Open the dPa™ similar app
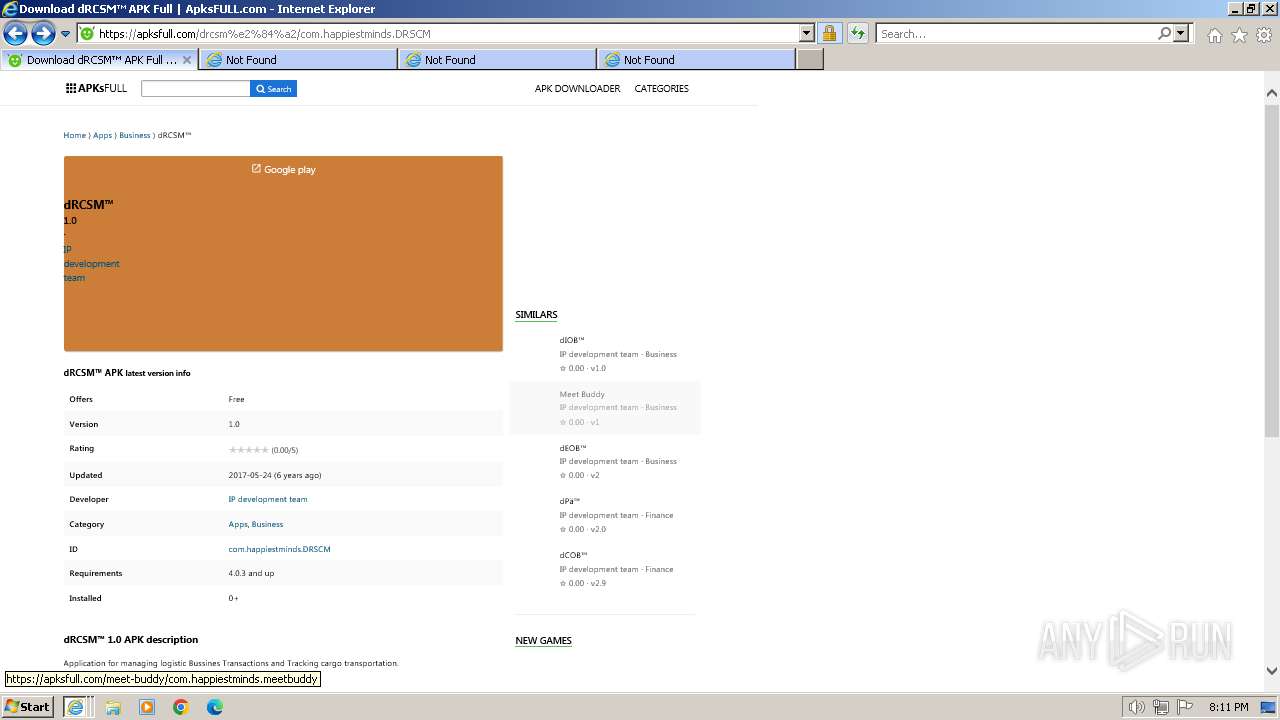 click(x=605, y=515)
